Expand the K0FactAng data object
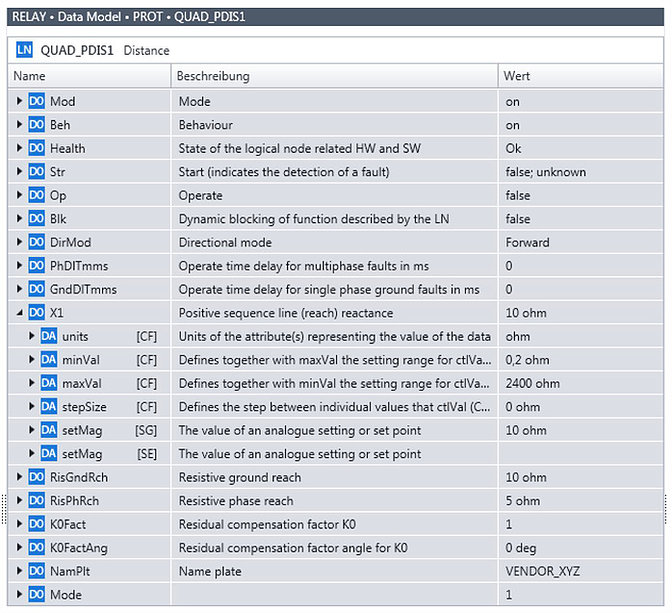672x613 pixels. click(x=19, y=548)
